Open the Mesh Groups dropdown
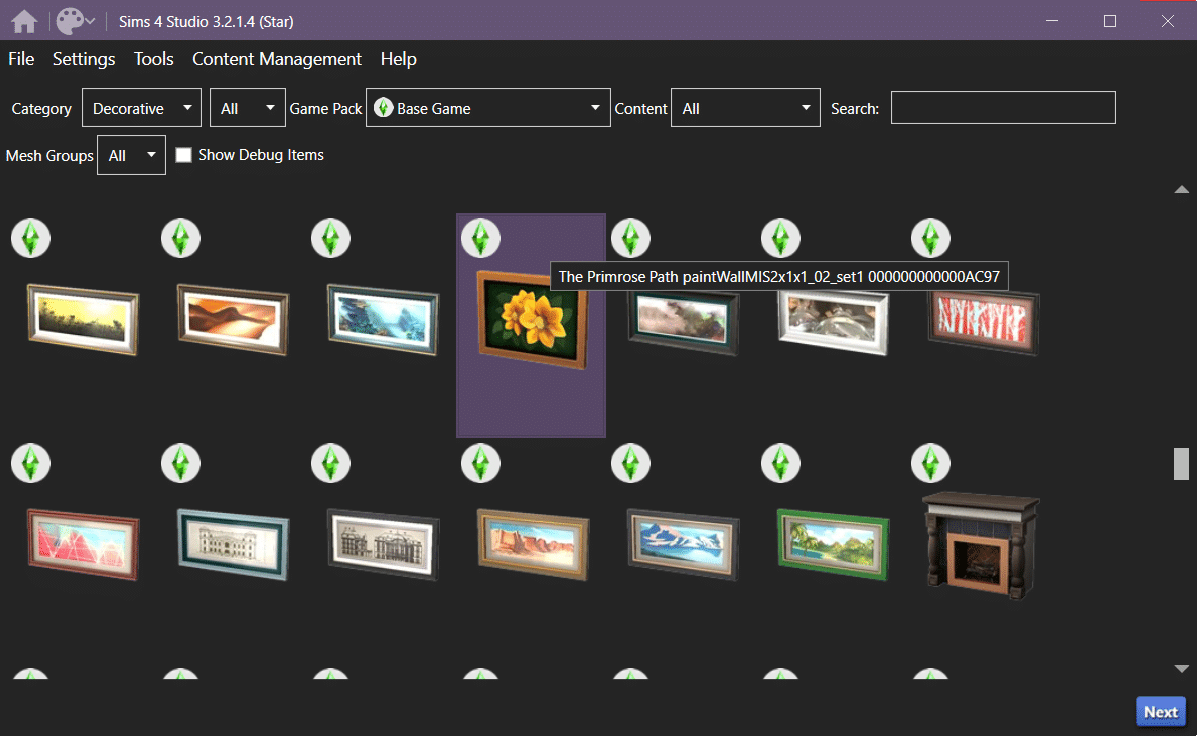Screen dimensions: 1197x736 [x=130, y=155]
